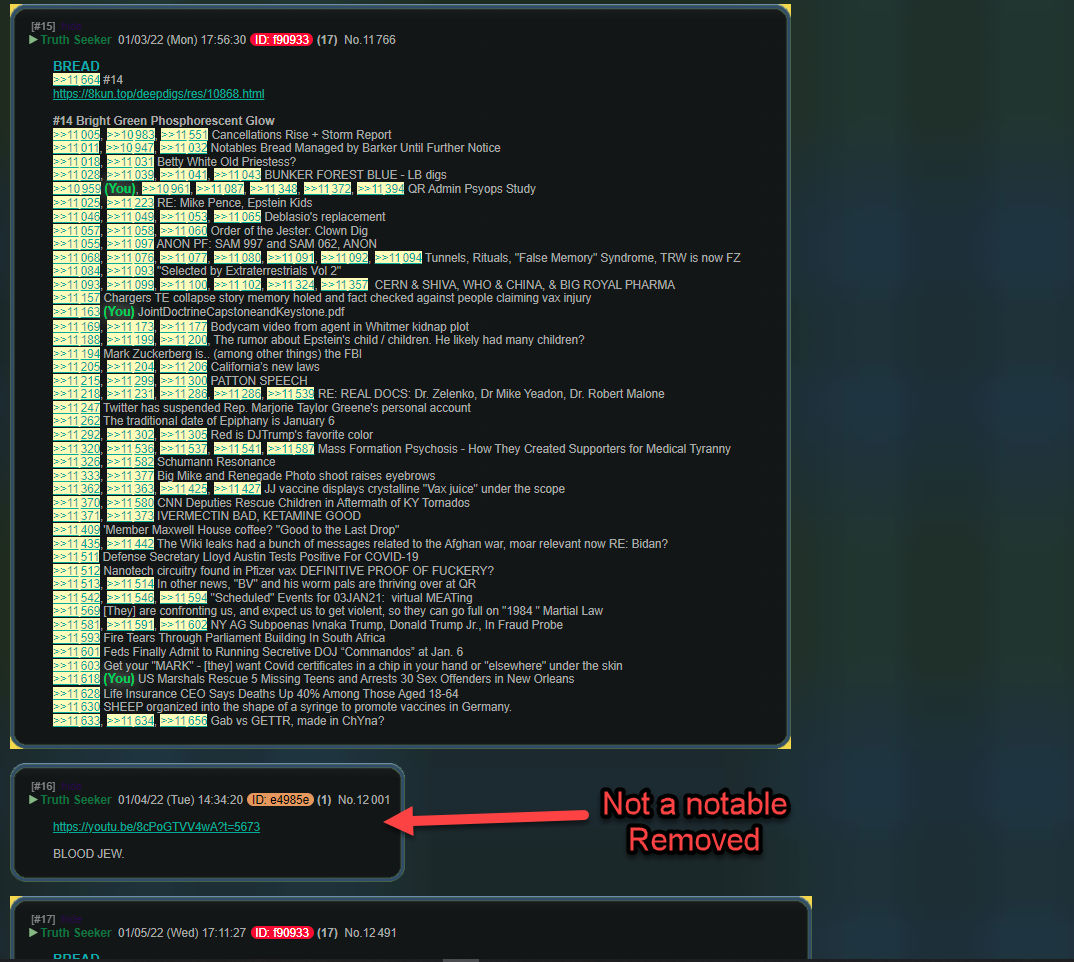Follow quote link >>11305 for Red favorite color

(184, 435)
